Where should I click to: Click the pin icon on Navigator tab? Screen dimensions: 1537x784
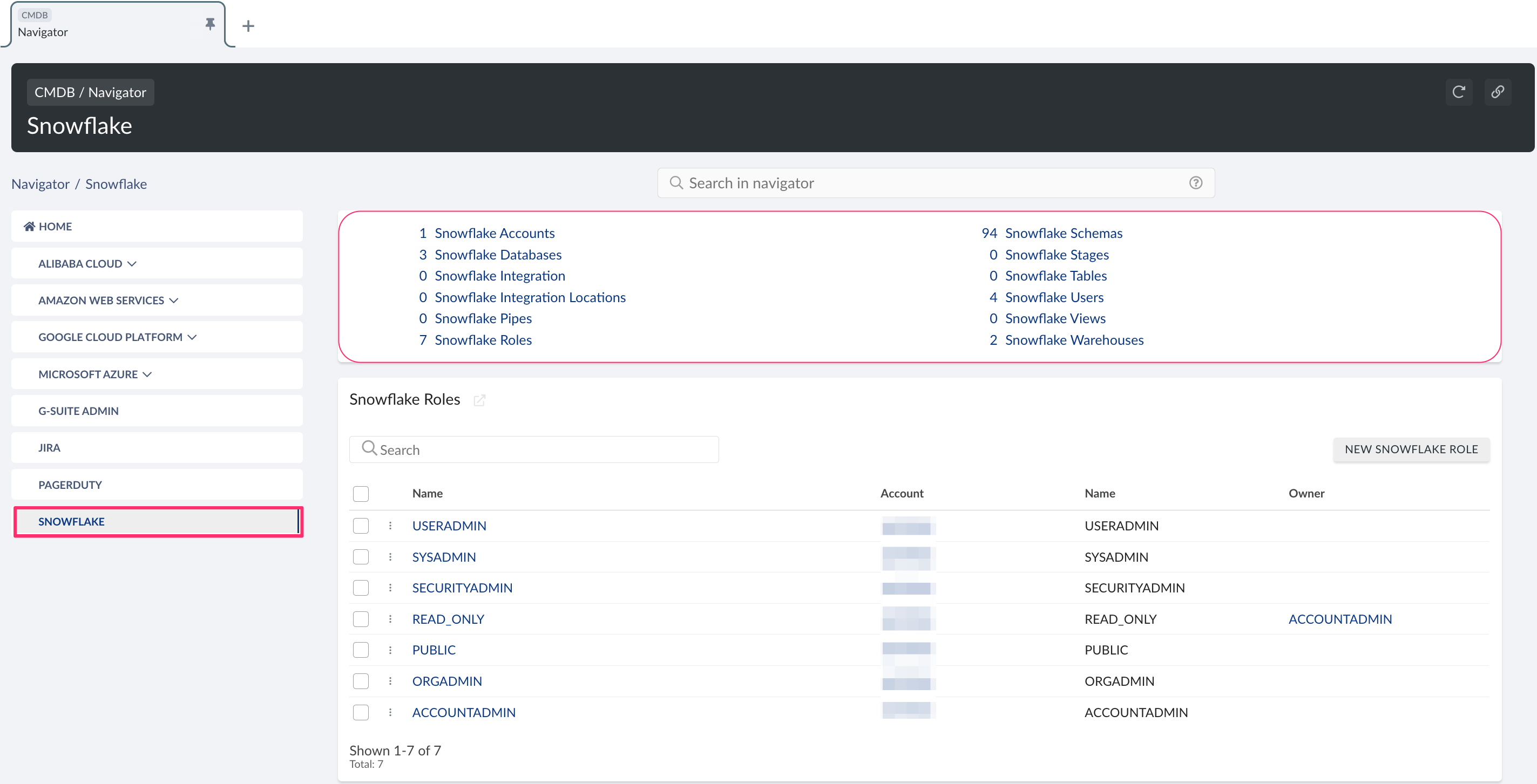click(209, 24)
